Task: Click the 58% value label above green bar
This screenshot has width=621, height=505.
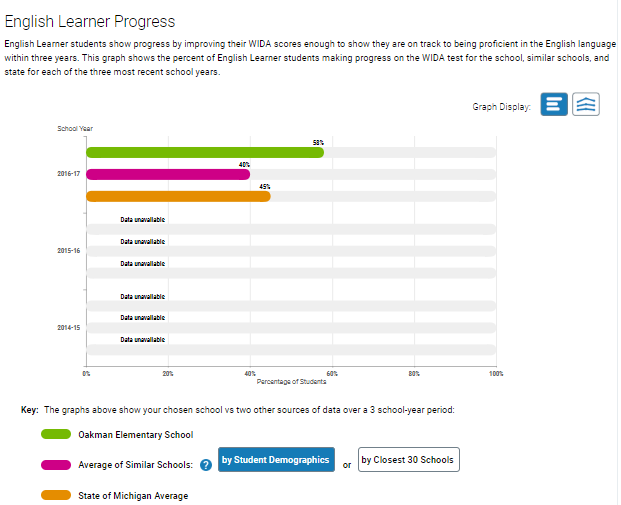Action: point(318,142)
